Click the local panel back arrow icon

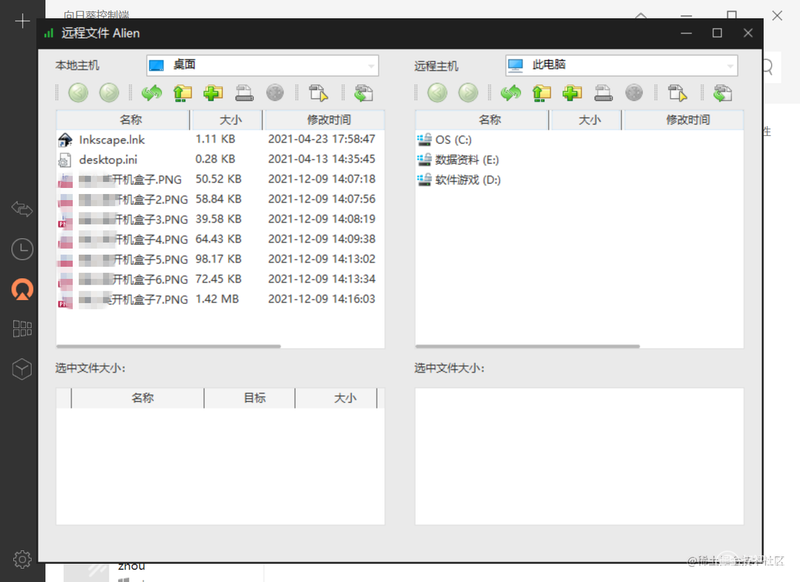[x=78, y=93]
